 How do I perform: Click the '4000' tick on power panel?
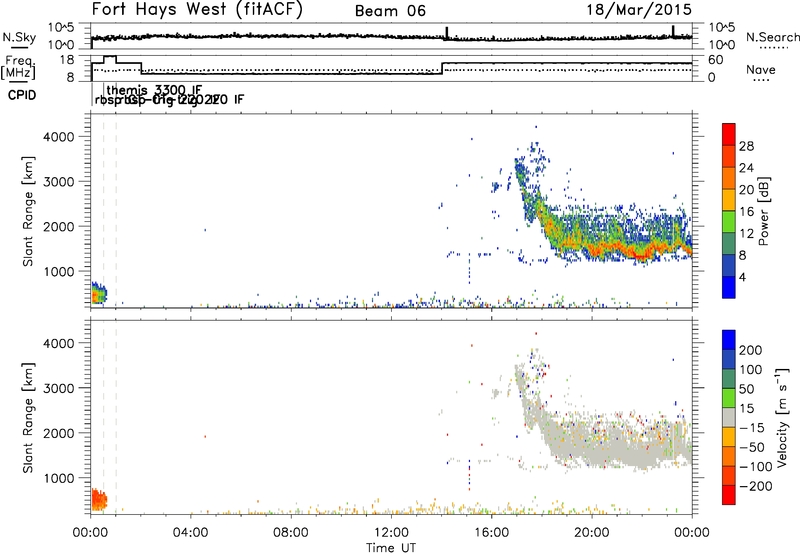(59, 137)
